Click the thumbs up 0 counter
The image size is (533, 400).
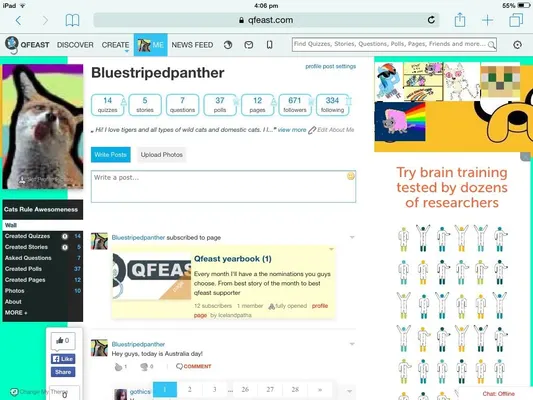click(63, 341)
